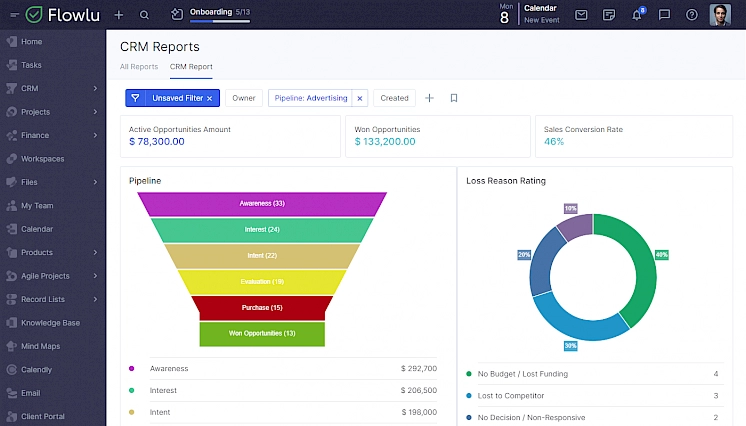
Task: Switch to the All Reports tab
Action: [139, 67]
